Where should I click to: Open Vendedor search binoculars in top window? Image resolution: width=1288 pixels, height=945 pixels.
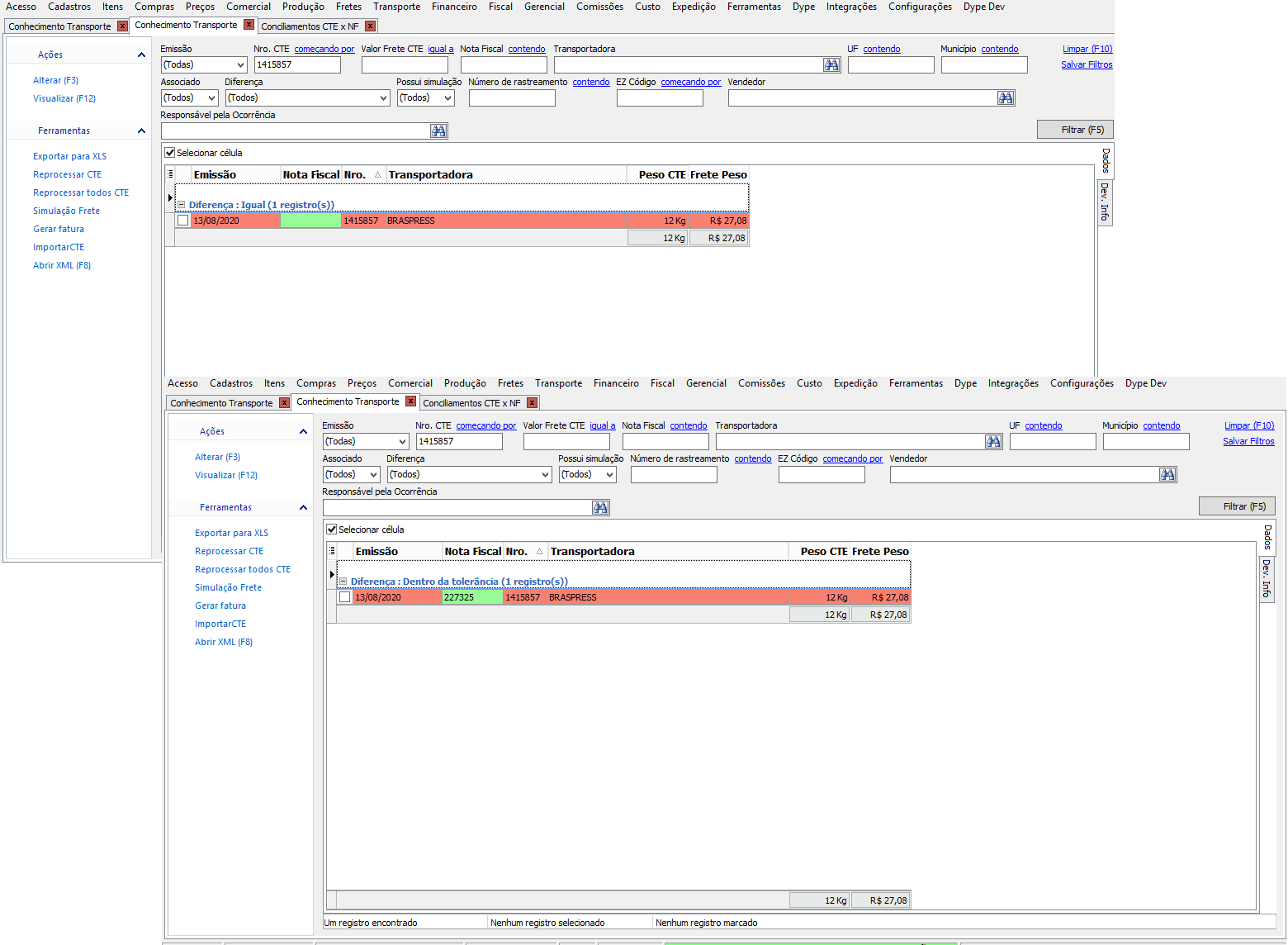(1006, 98)
